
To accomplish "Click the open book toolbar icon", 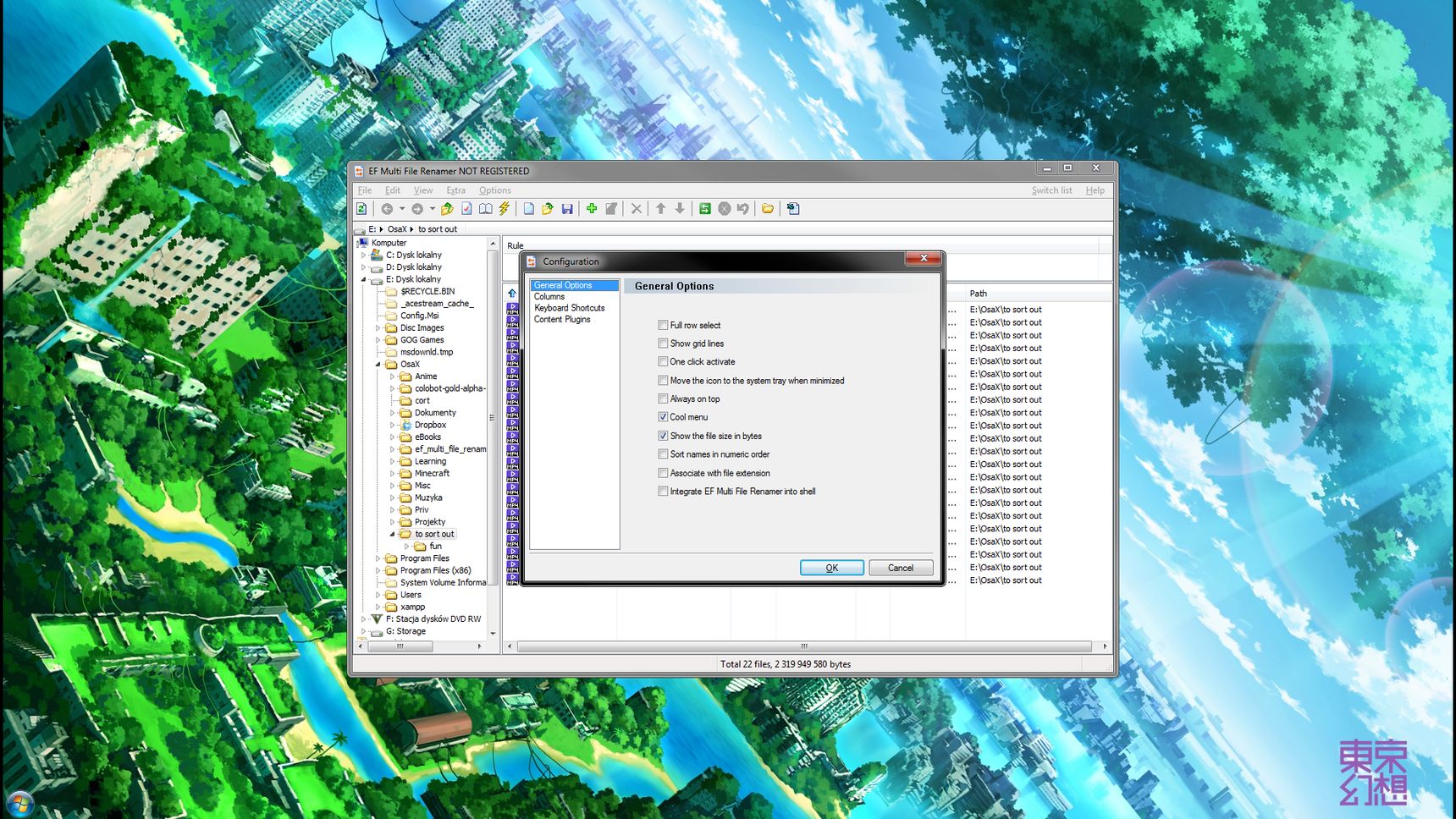I will [x=485, y=209].
